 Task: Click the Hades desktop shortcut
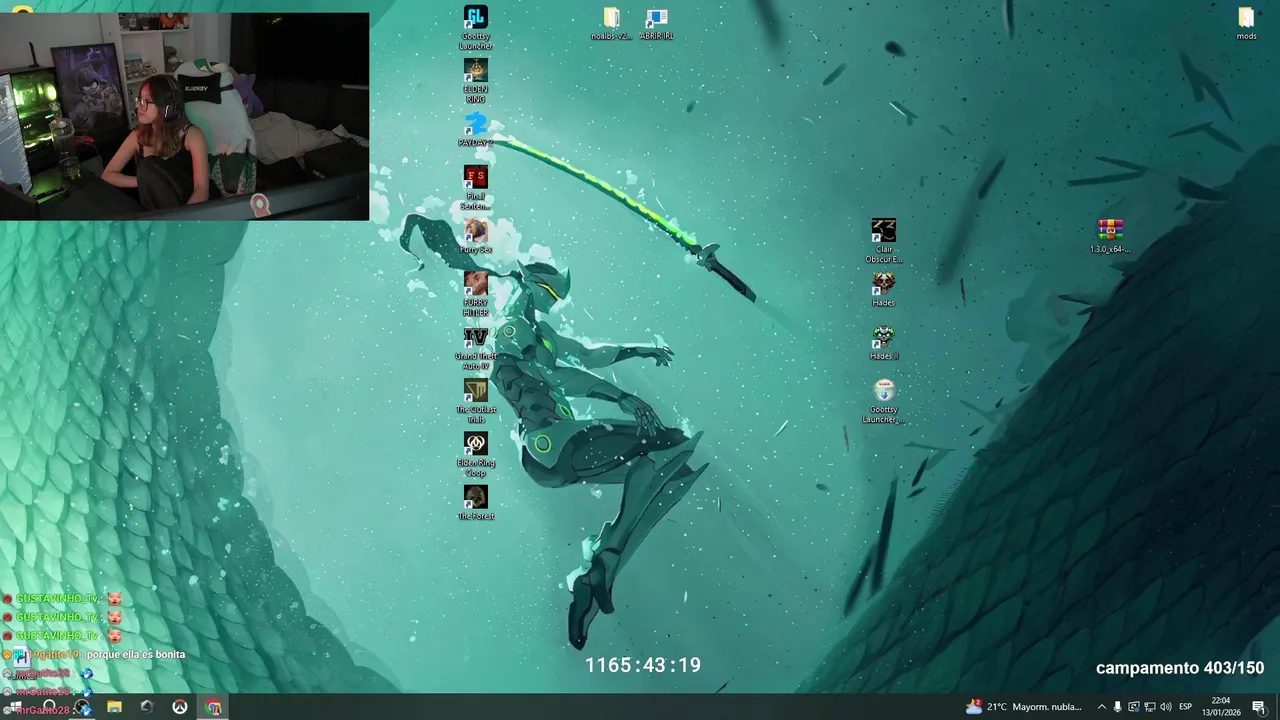(883, 290)
